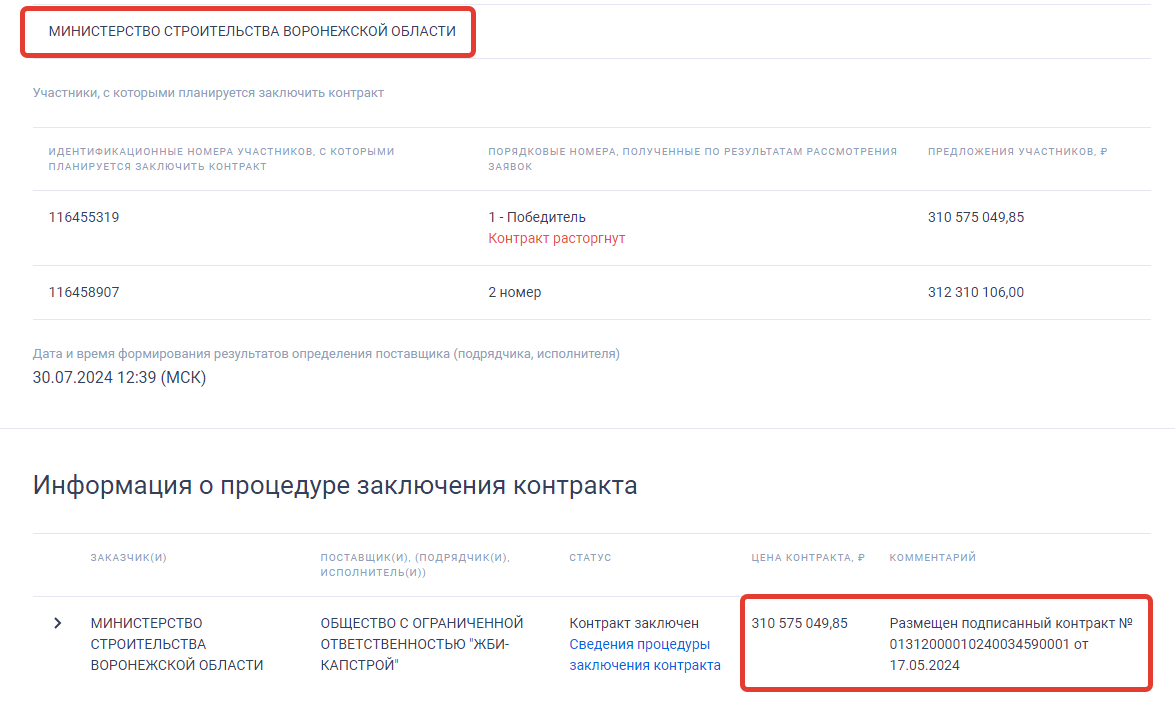The width and height of the screenshot is (1175, 707).
Task: Click the Контракт заключен status text
Action: [634, 623]
